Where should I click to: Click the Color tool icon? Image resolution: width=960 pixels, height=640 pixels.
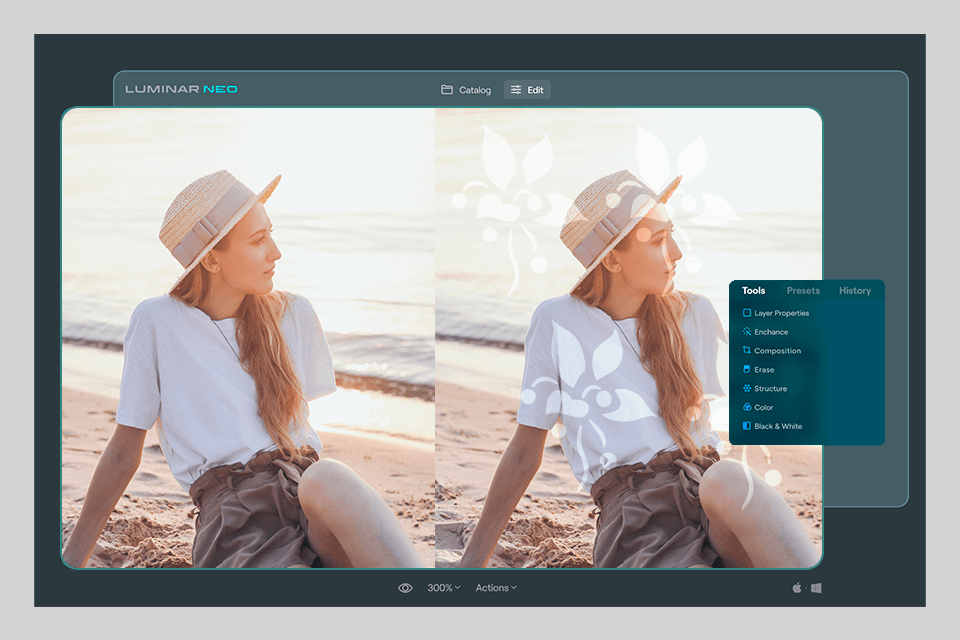point(747,407)
